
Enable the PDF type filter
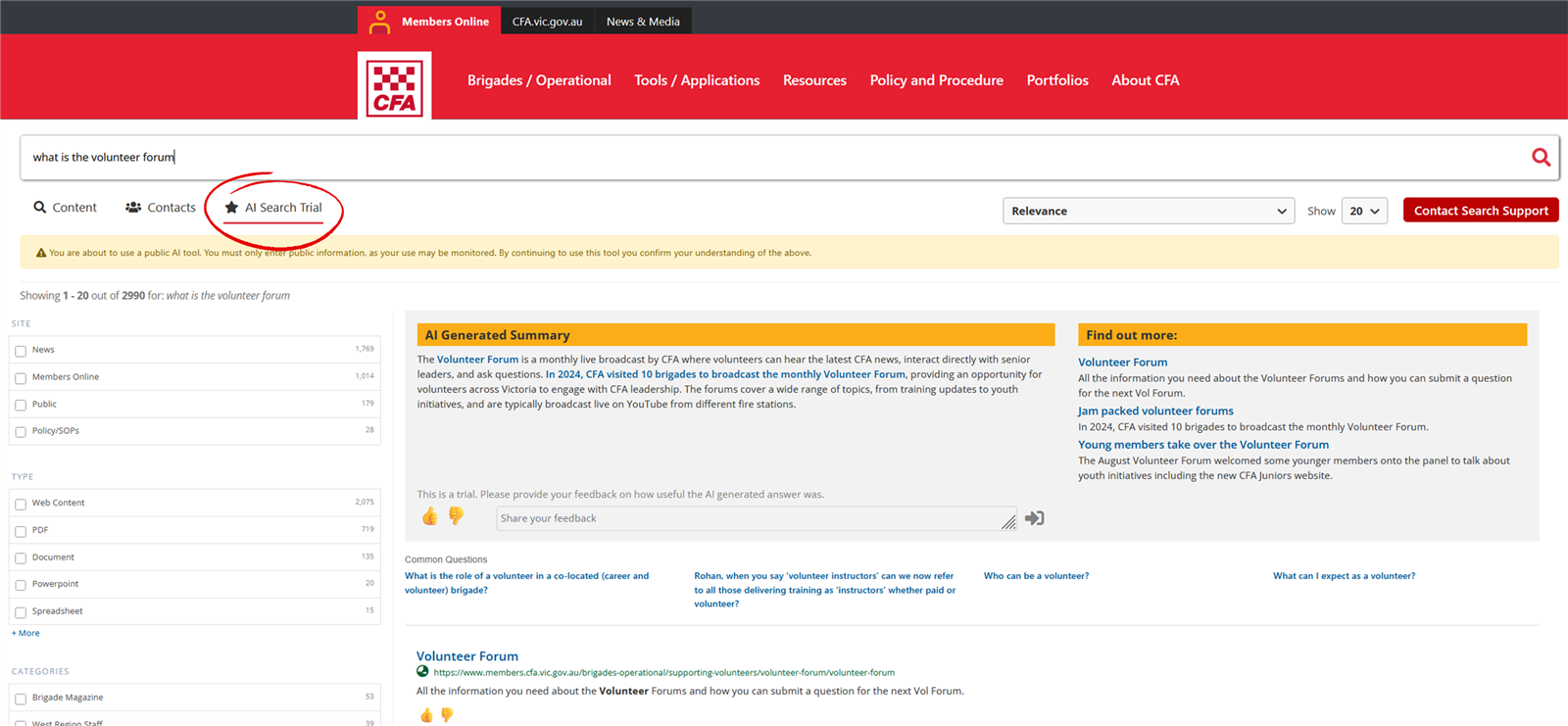click(21, 531)
